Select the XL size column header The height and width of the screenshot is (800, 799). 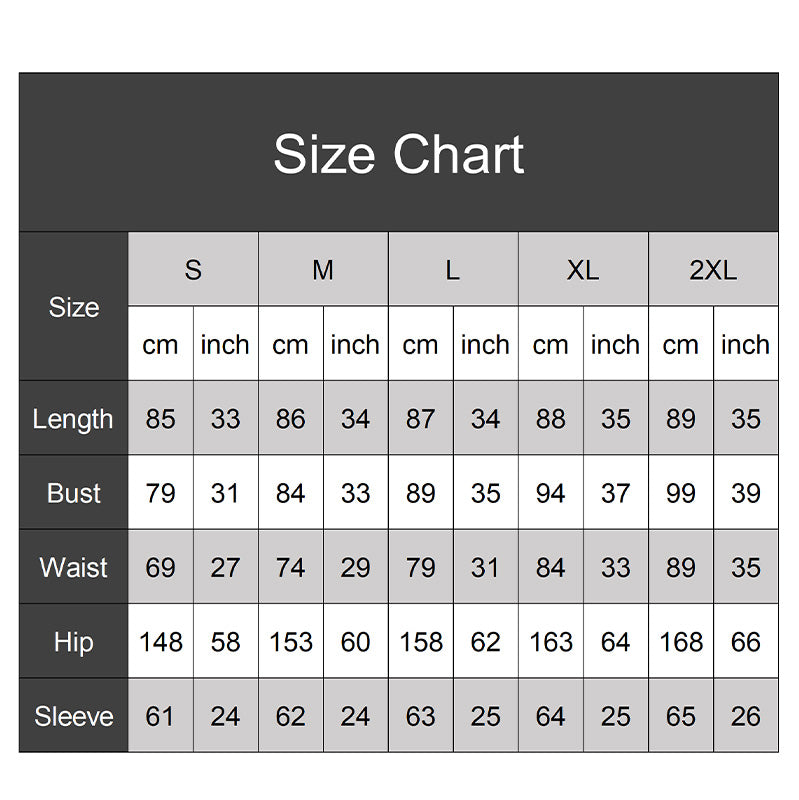[583, 269]
